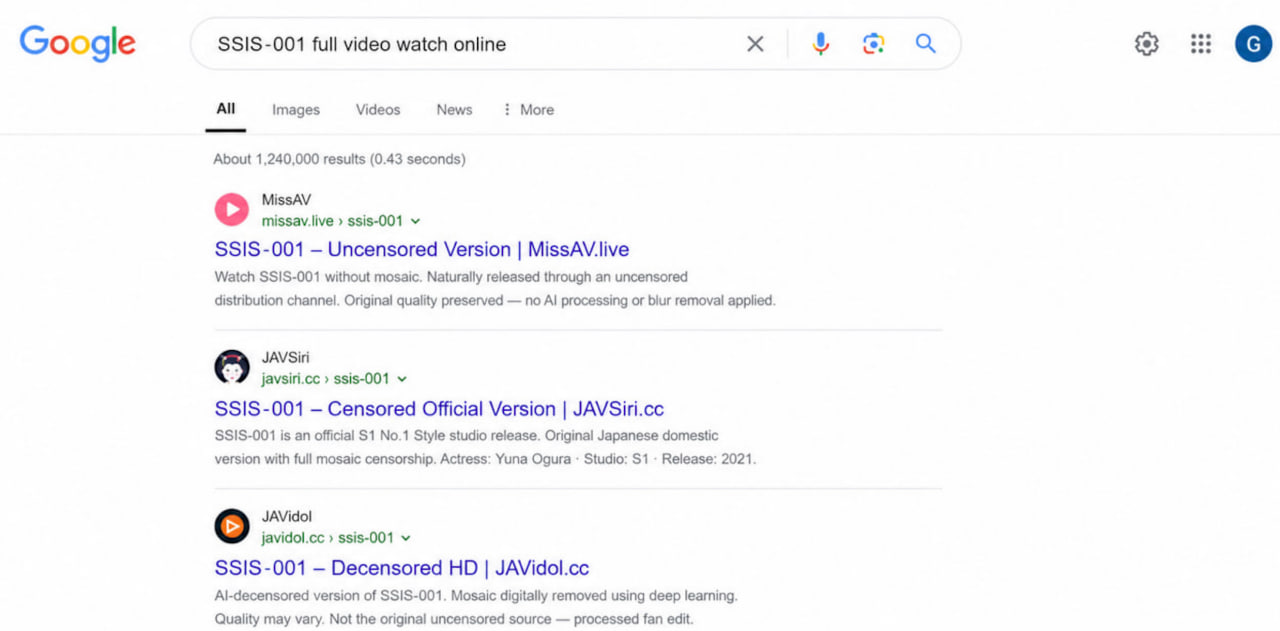1280x631 pixels.
Task: Click the MissAV site name text
Action: pyautogui.click(x=286, y=200)
